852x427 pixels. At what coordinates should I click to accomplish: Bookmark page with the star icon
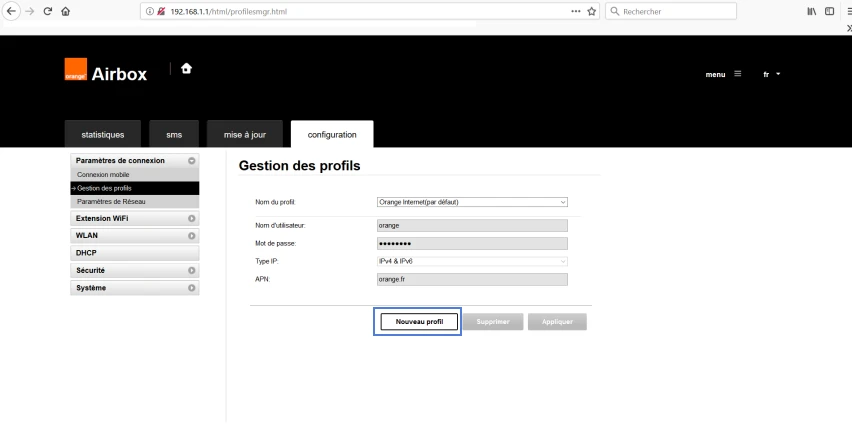[592, 11]
